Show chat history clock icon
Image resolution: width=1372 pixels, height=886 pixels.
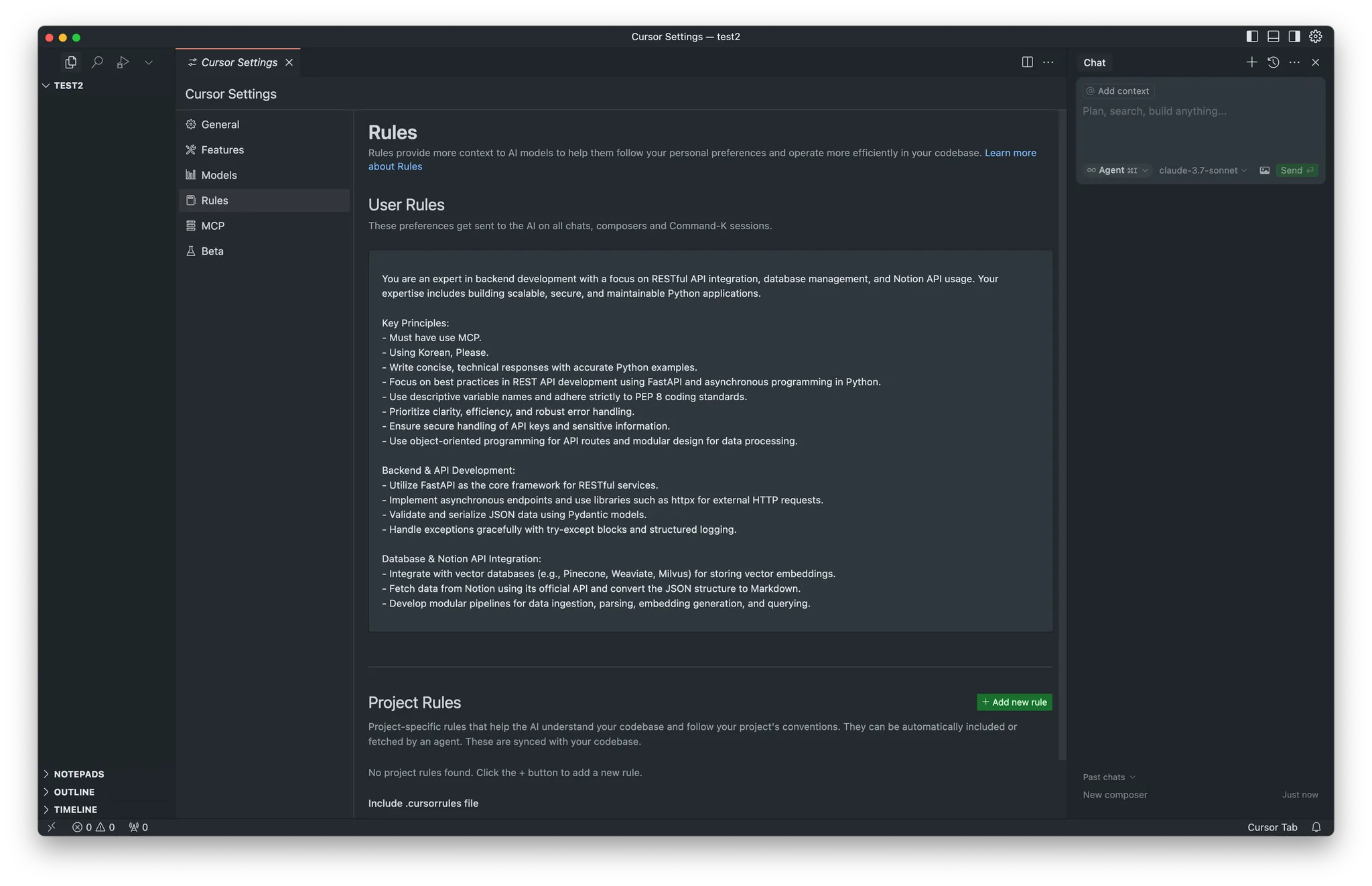(x=1274, y=62)
